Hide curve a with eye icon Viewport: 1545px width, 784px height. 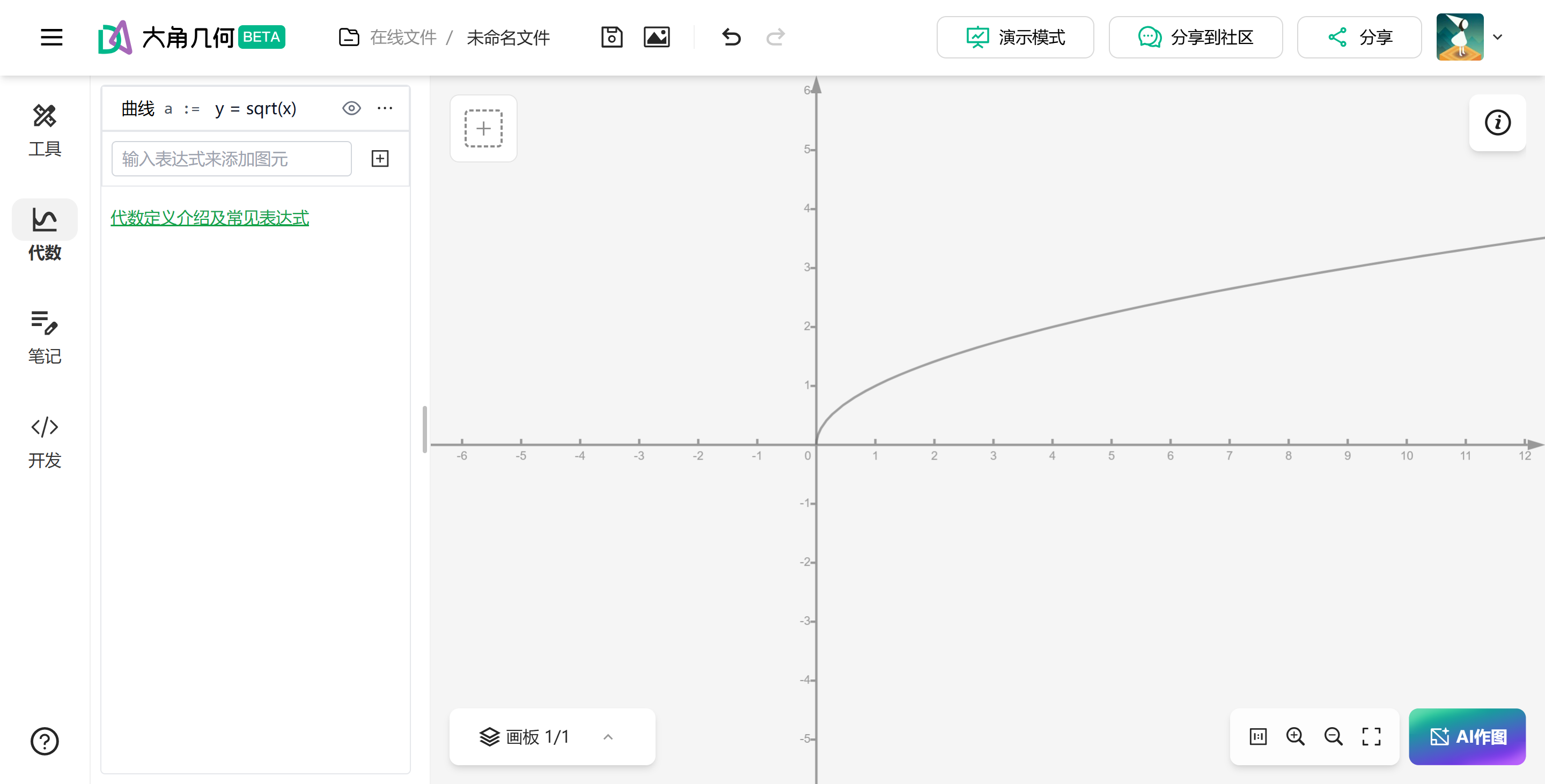pos(351,108)
